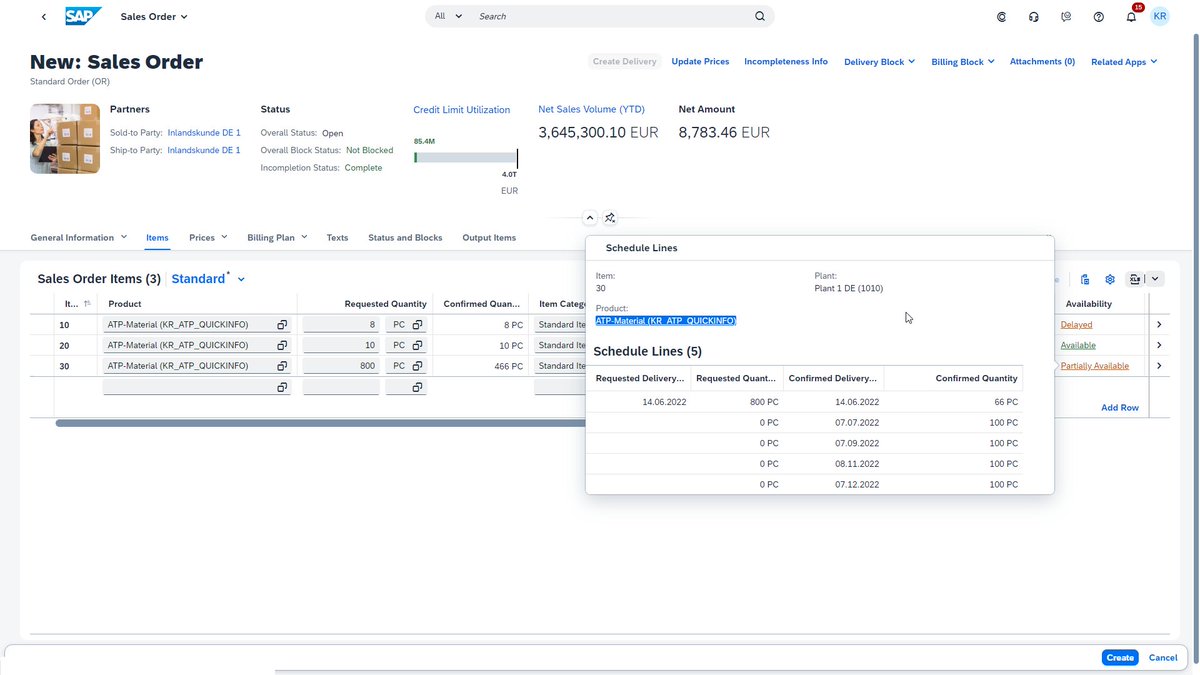Export the items table to spreadsheet
The width and height of the screenshot is (1200, 675).
(x=1135, y=279)
